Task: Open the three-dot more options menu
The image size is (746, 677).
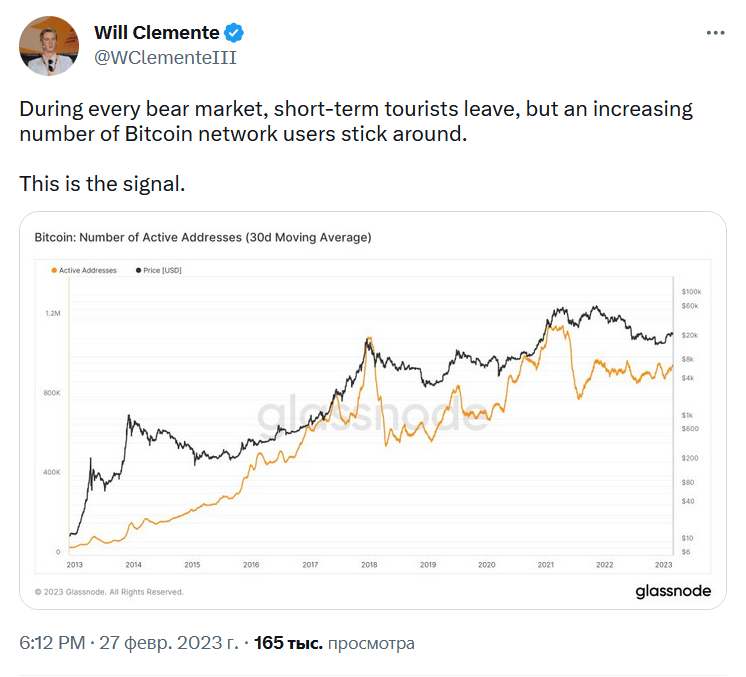Action: [x=715, y=33]
